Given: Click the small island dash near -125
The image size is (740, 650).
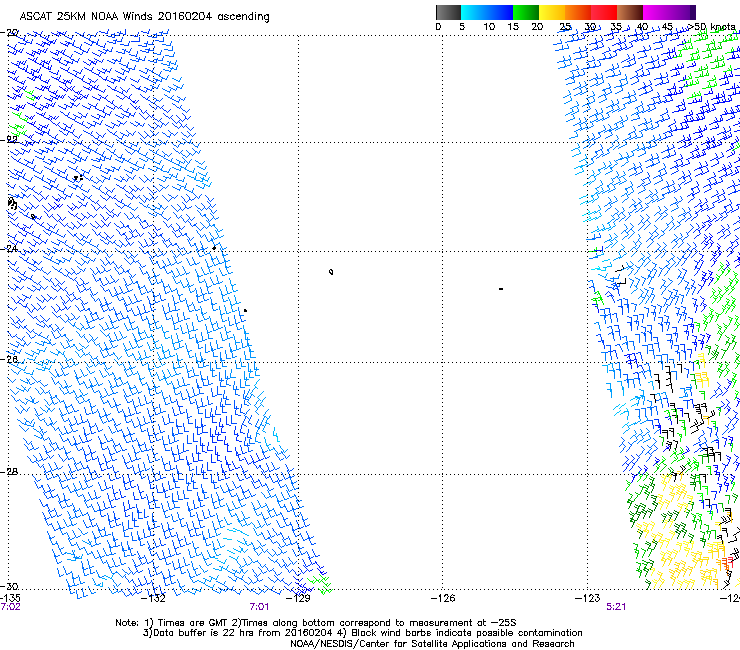Looking at the screenshot, I should 501,289.
